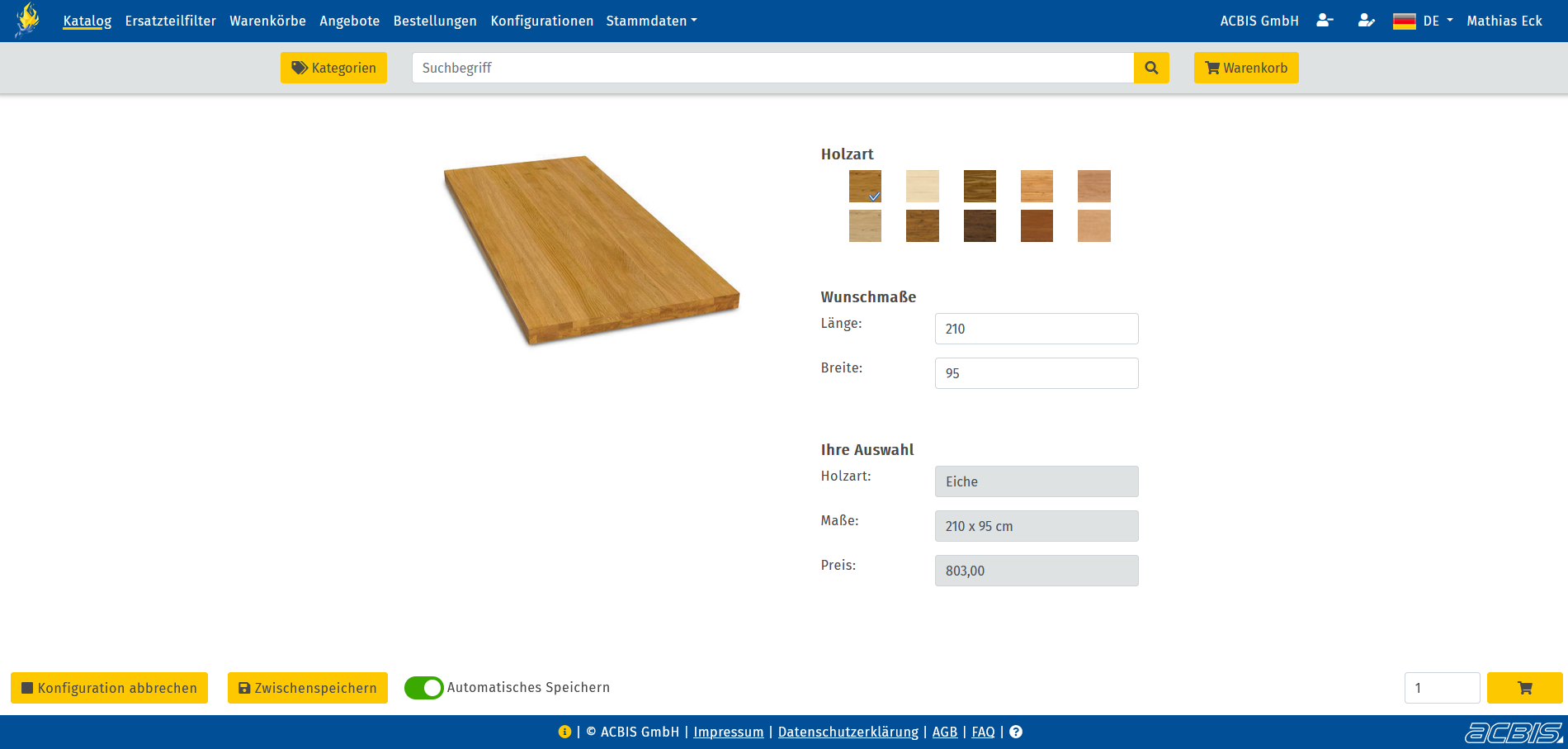Click the Konfiguration abbrechen button
Screen dimensions: 1568x749
(x=108, y=687)
